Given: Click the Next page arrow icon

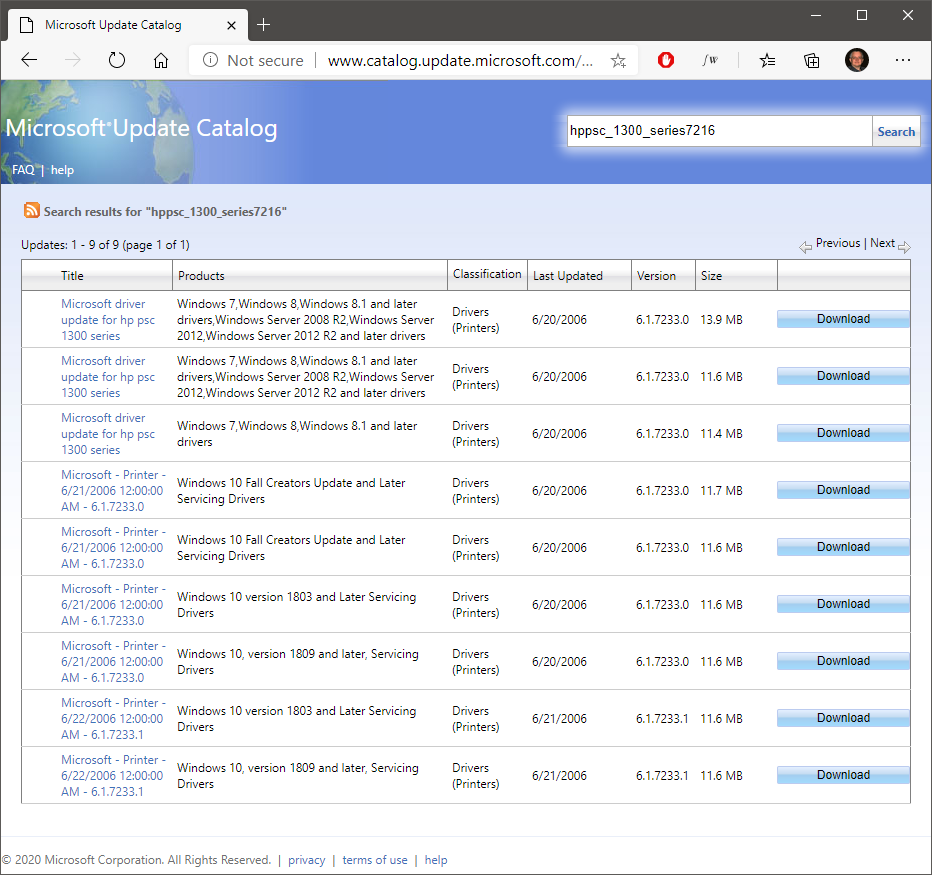Looking at the screenshot, I should click(904, 247).
